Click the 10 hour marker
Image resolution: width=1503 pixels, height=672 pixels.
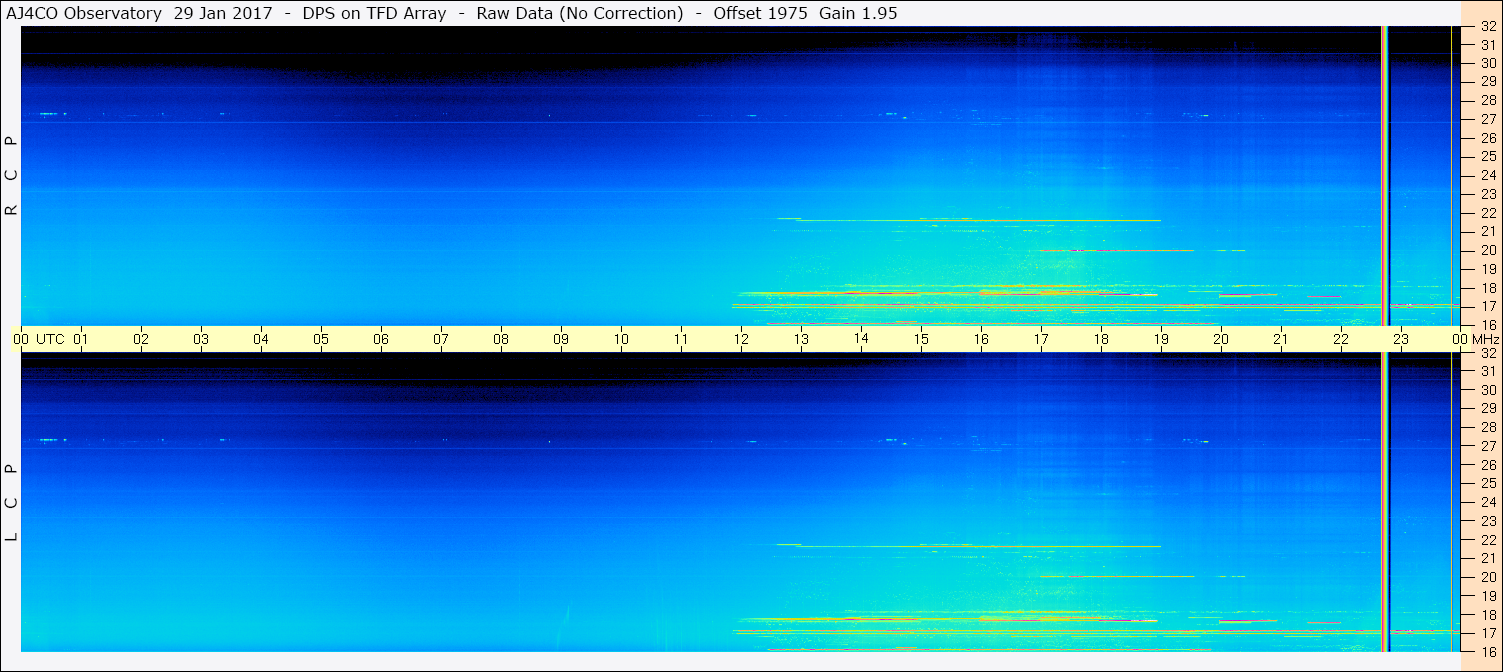click(621, 339)
